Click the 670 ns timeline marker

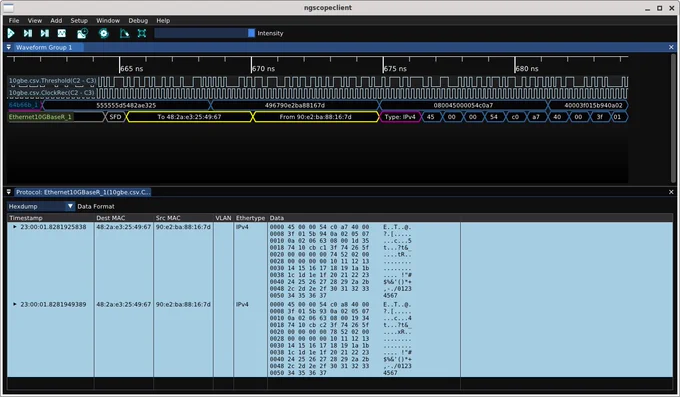tap(263, 69)
